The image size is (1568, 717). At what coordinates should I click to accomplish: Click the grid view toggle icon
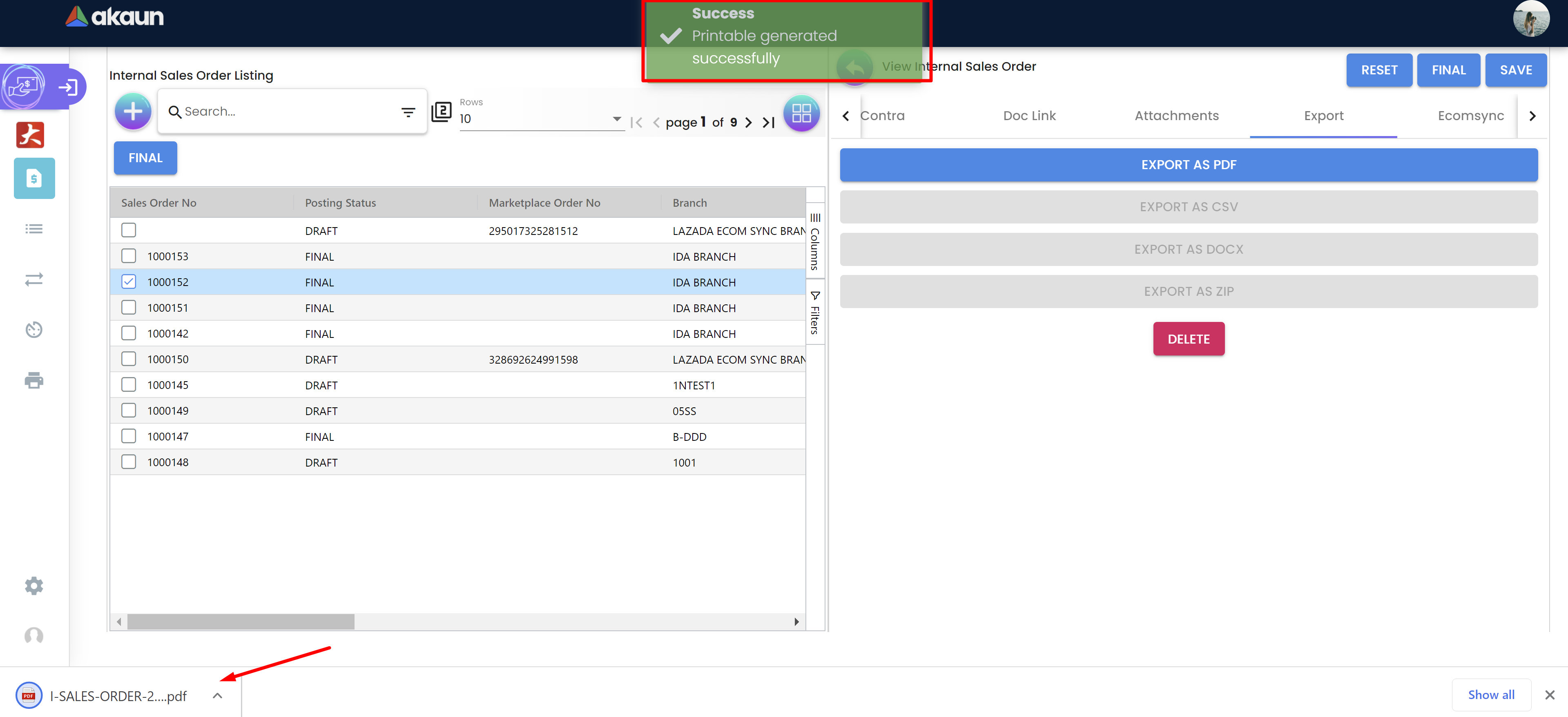coord(801,113)
